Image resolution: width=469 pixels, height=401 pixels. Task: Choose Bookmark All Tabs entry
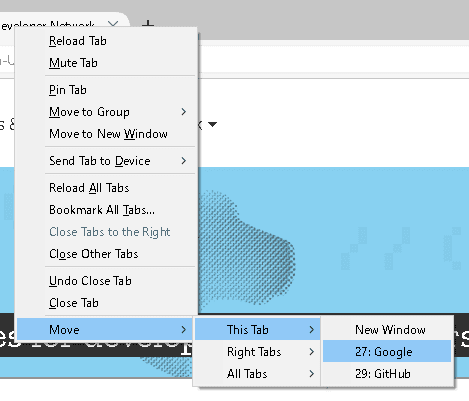(106, 210)
